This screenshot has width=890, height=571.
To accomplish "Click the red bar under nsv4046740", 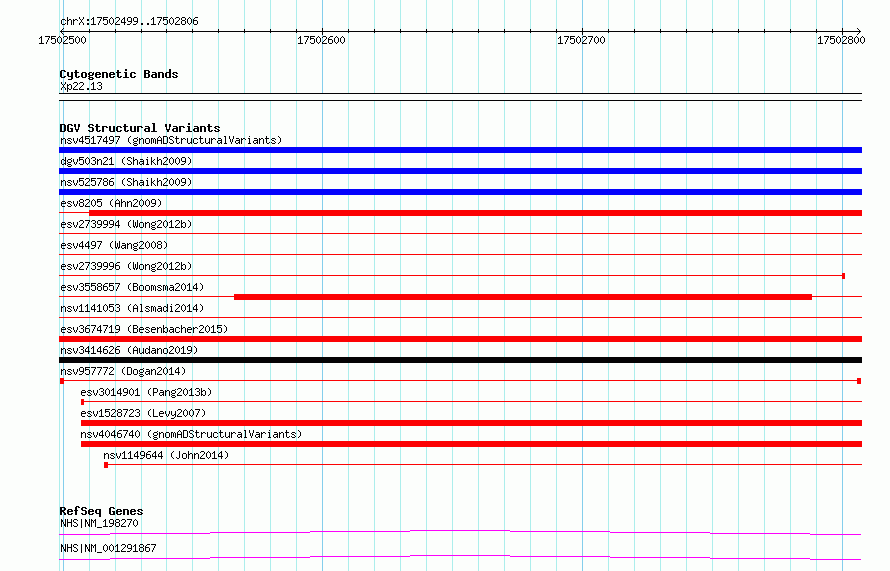I will click(472, 444).
